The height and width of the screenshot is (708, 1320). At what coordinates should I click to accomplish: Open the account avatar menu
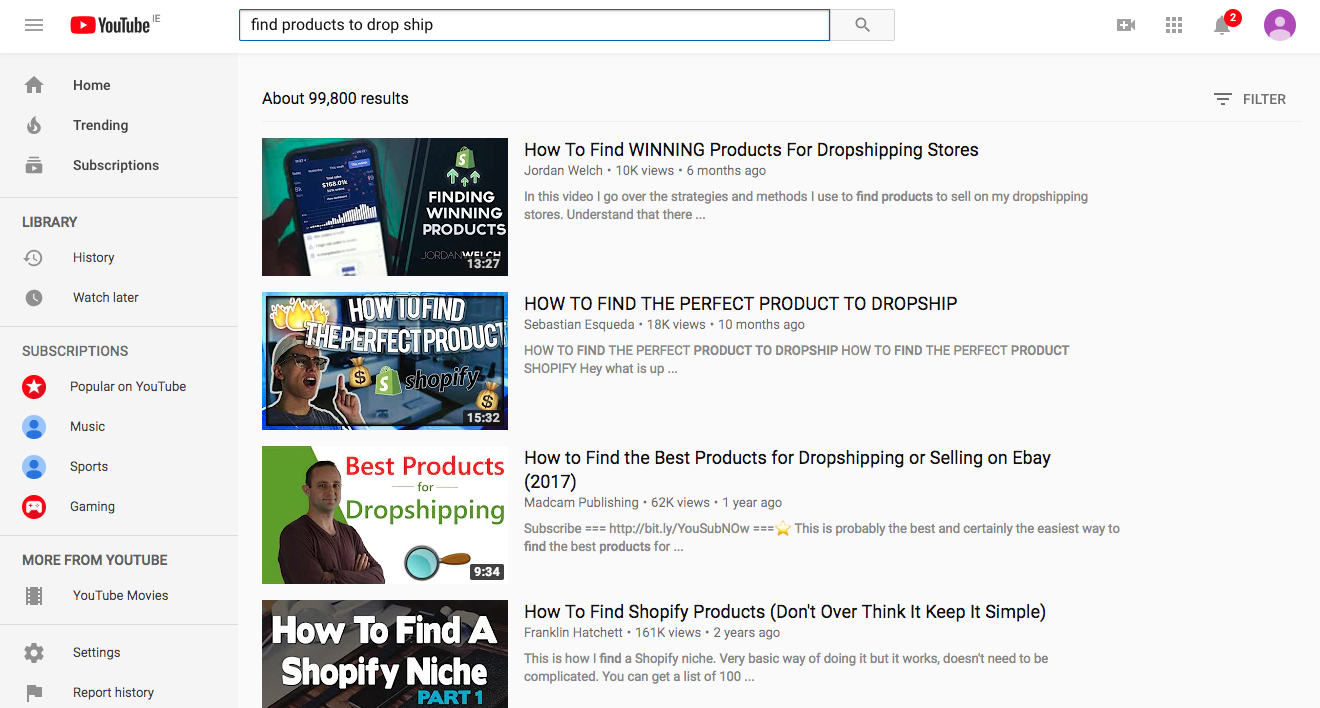pos(1279,25)
